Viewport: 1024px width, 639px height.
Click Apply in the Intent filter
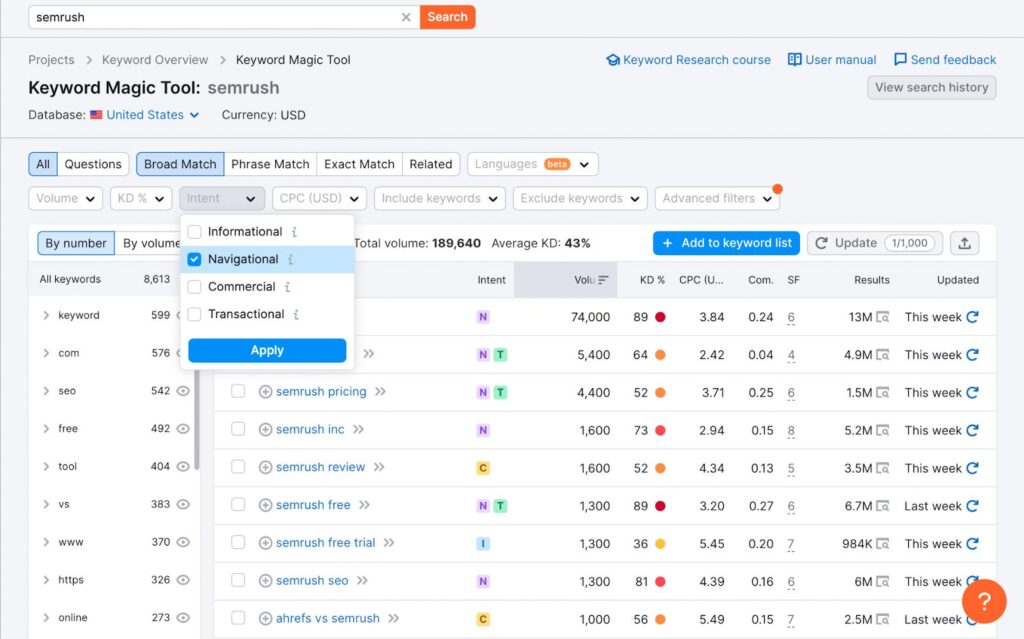click(266, 351)
